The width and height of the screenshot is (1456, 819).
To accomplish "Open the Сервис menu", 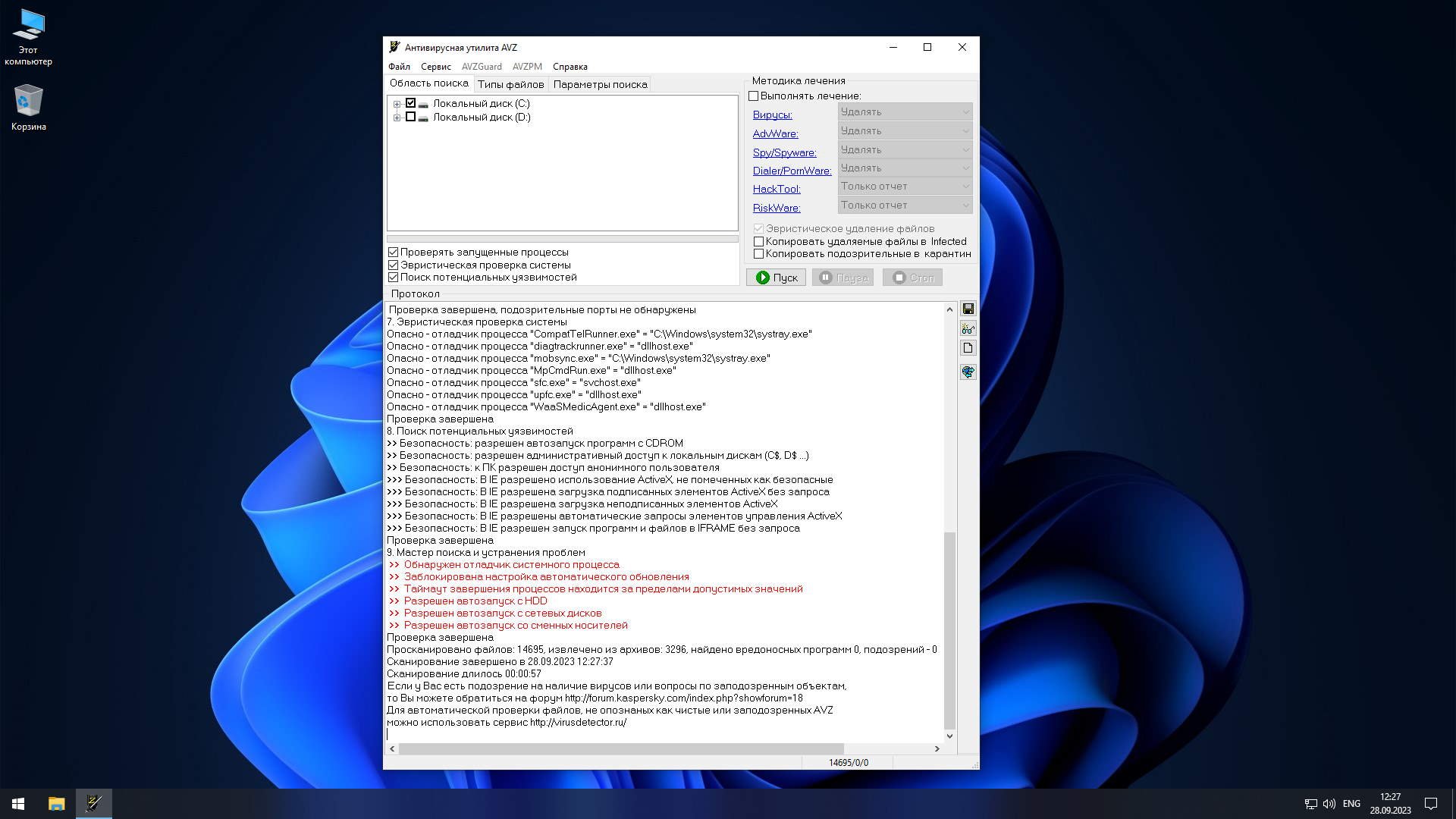I will pos(435,67).
